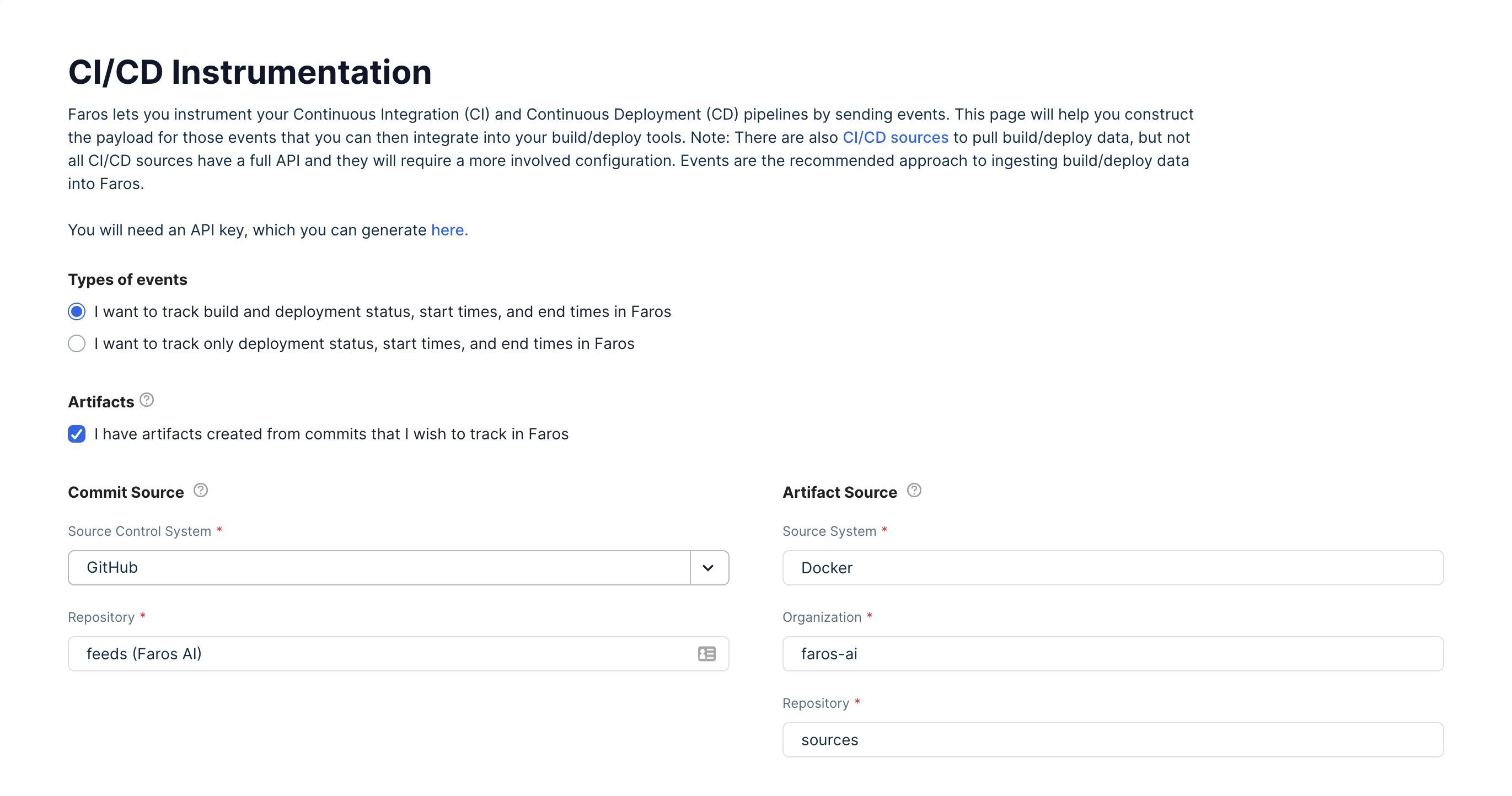This screenshot has width=1512, height=796.
Task: Select build and deployment tracking radio option
Action: (x=77, y=311)
